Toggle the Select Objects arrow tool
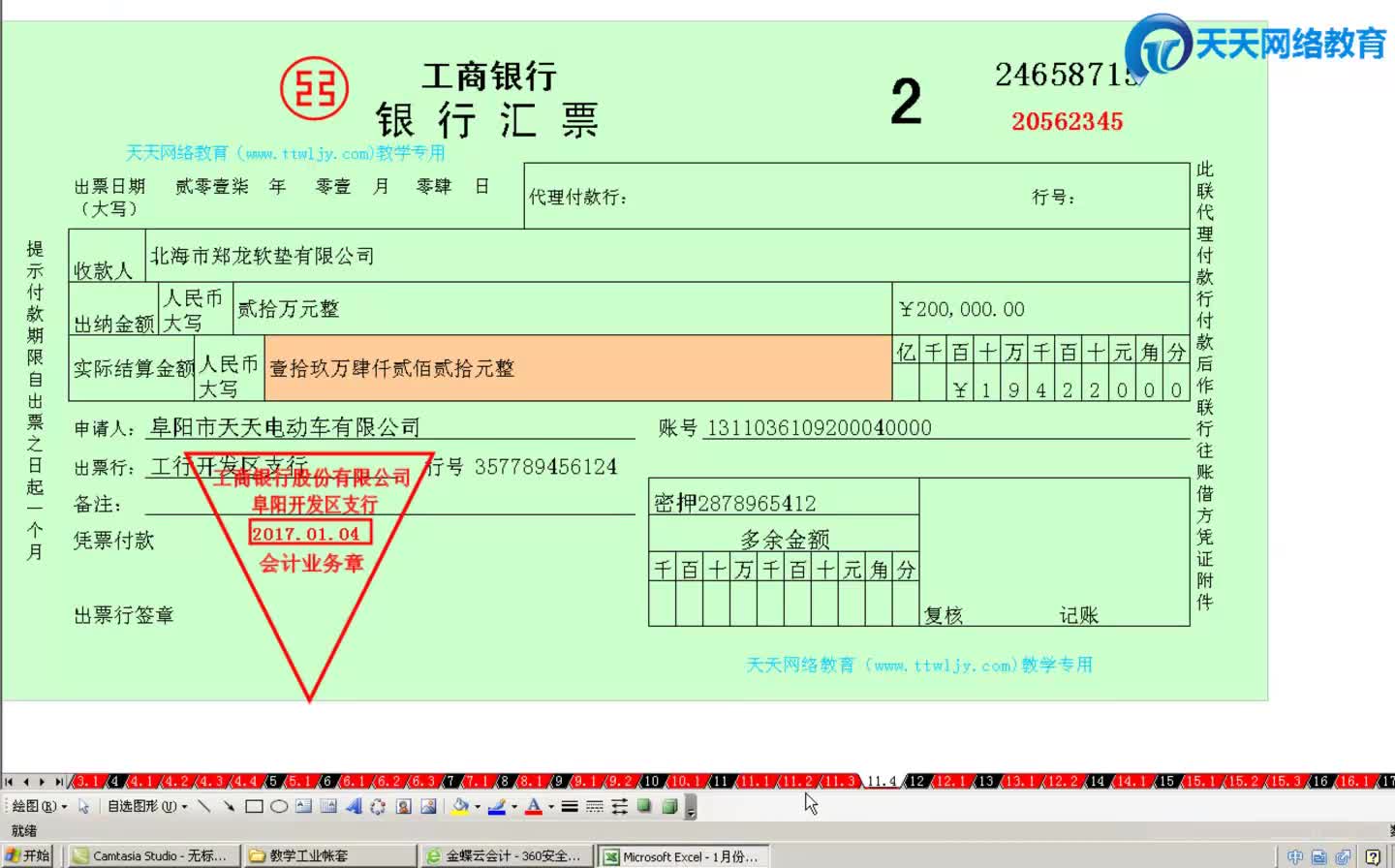 point(83,806)
